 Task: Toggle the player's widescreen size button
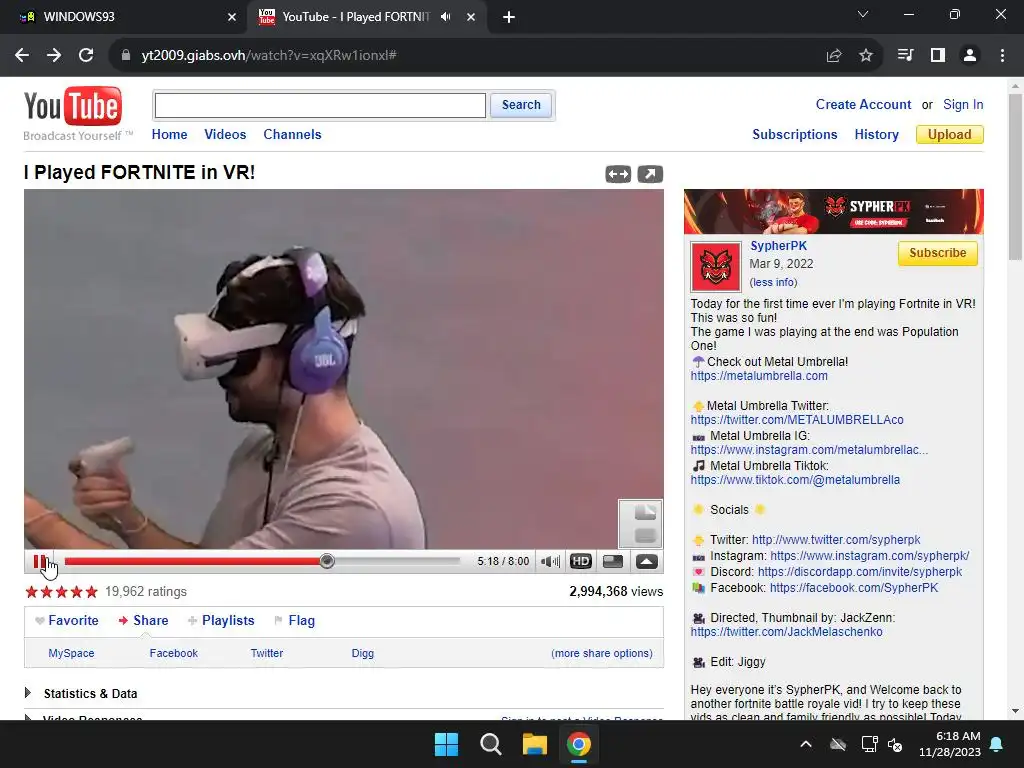(613, 561)
